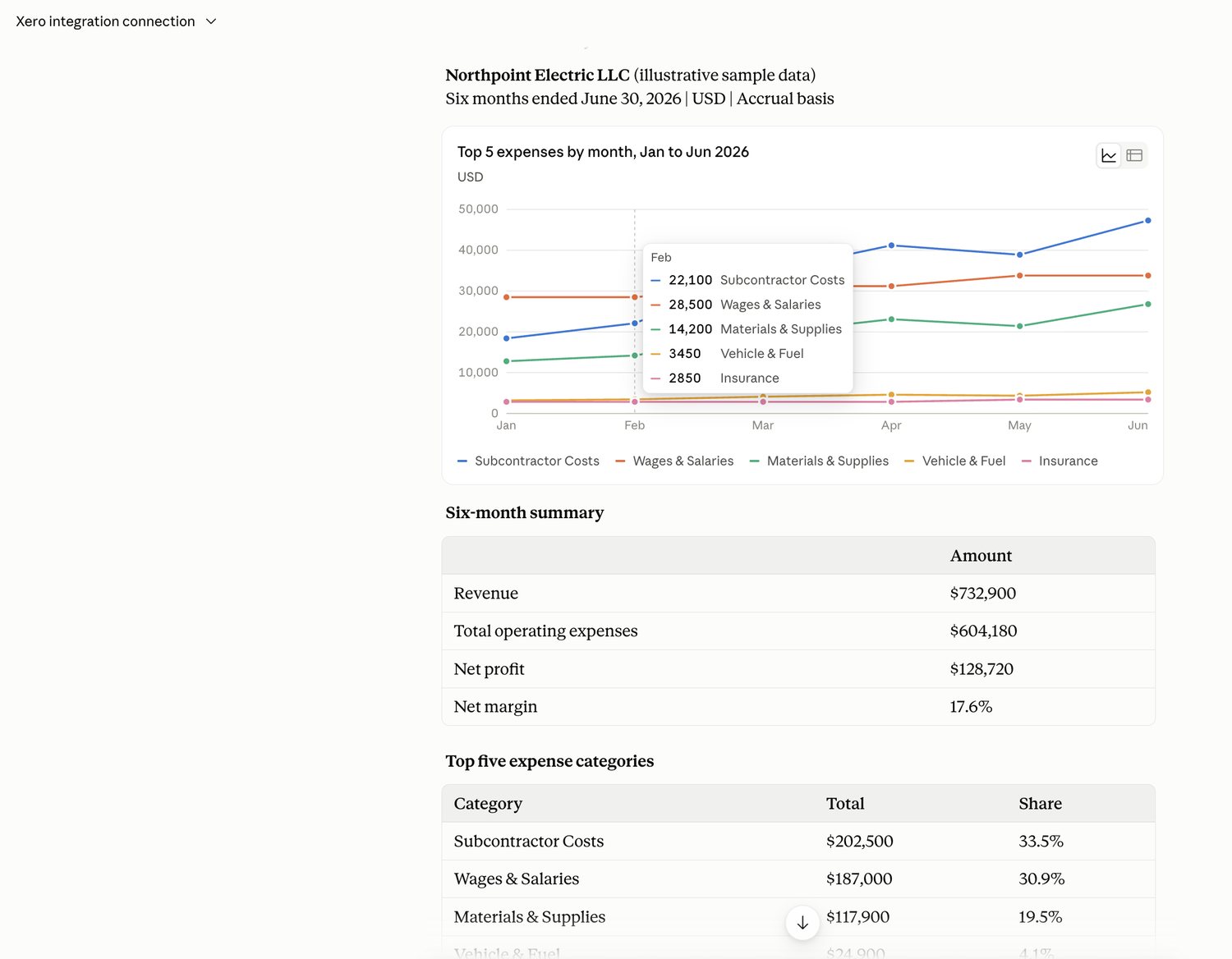Image resolution: width=1232 pixels, height=959 pixels.
Task: Toggle Subcontractor Costs legend series
Action: [528, 461]
